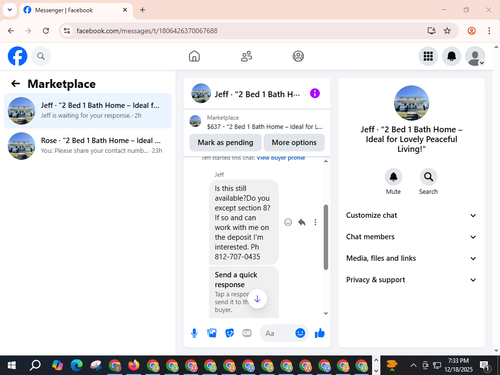Image resolution: width=500 pixels, height=375 pixels.
Task: Click the install app icon in address bar
Action: pyautogui.click(x=431, y=31)
